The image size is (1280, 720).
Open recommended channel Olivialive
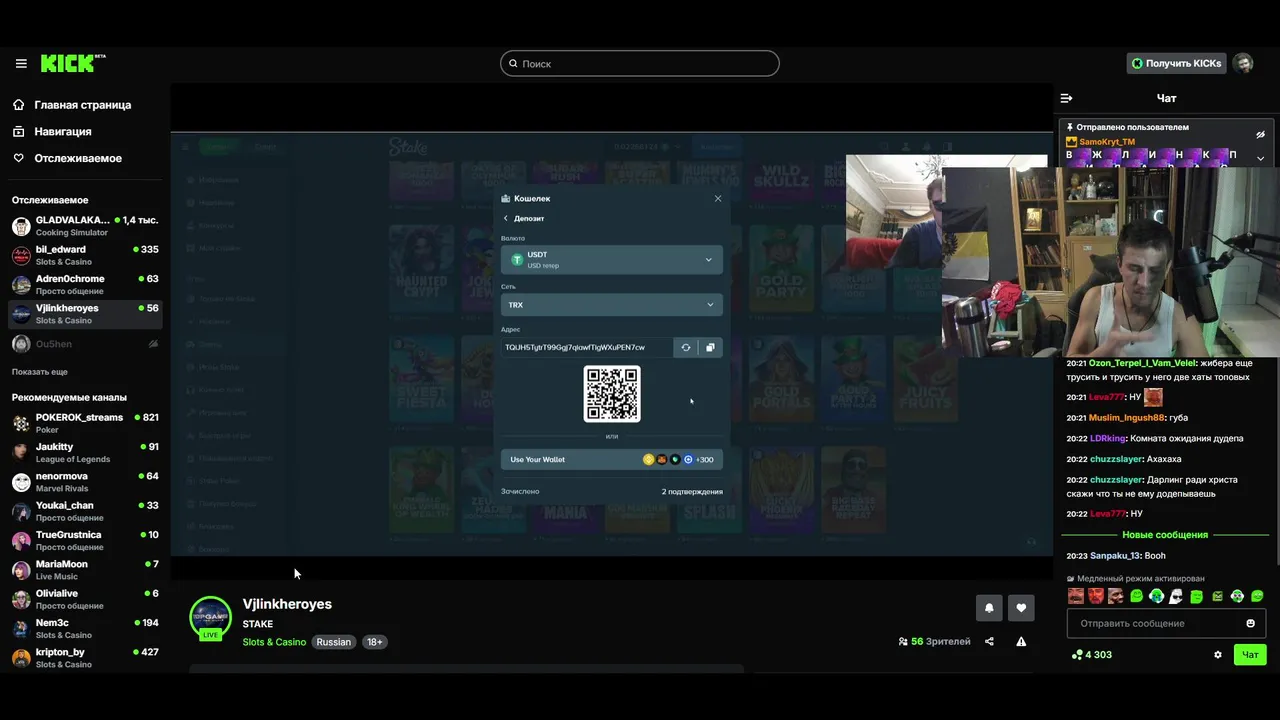(x=85, y=599)
